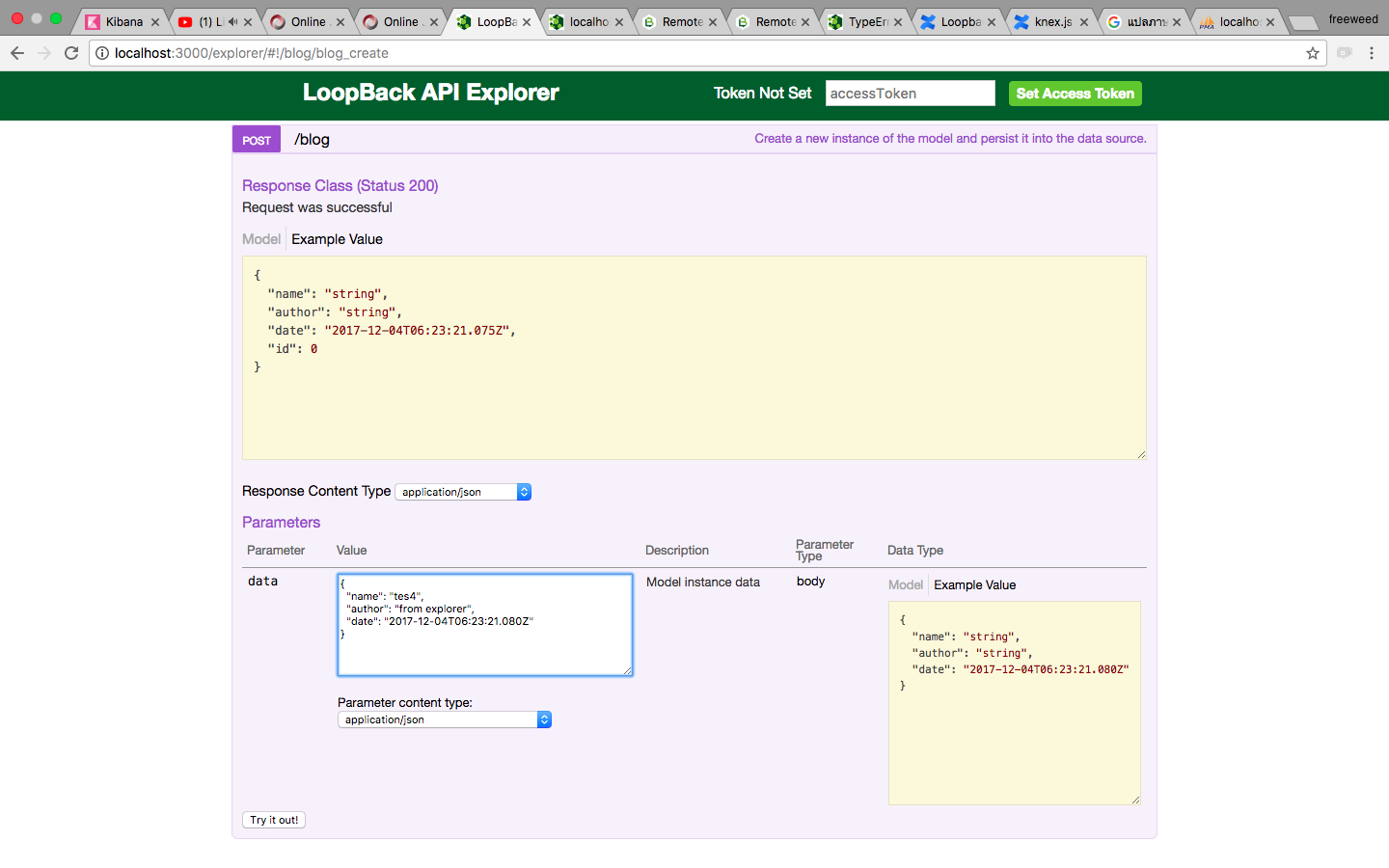Click the Token Not Set label
Viewport: 1389px width, 868px height.
tap(762, 93)
